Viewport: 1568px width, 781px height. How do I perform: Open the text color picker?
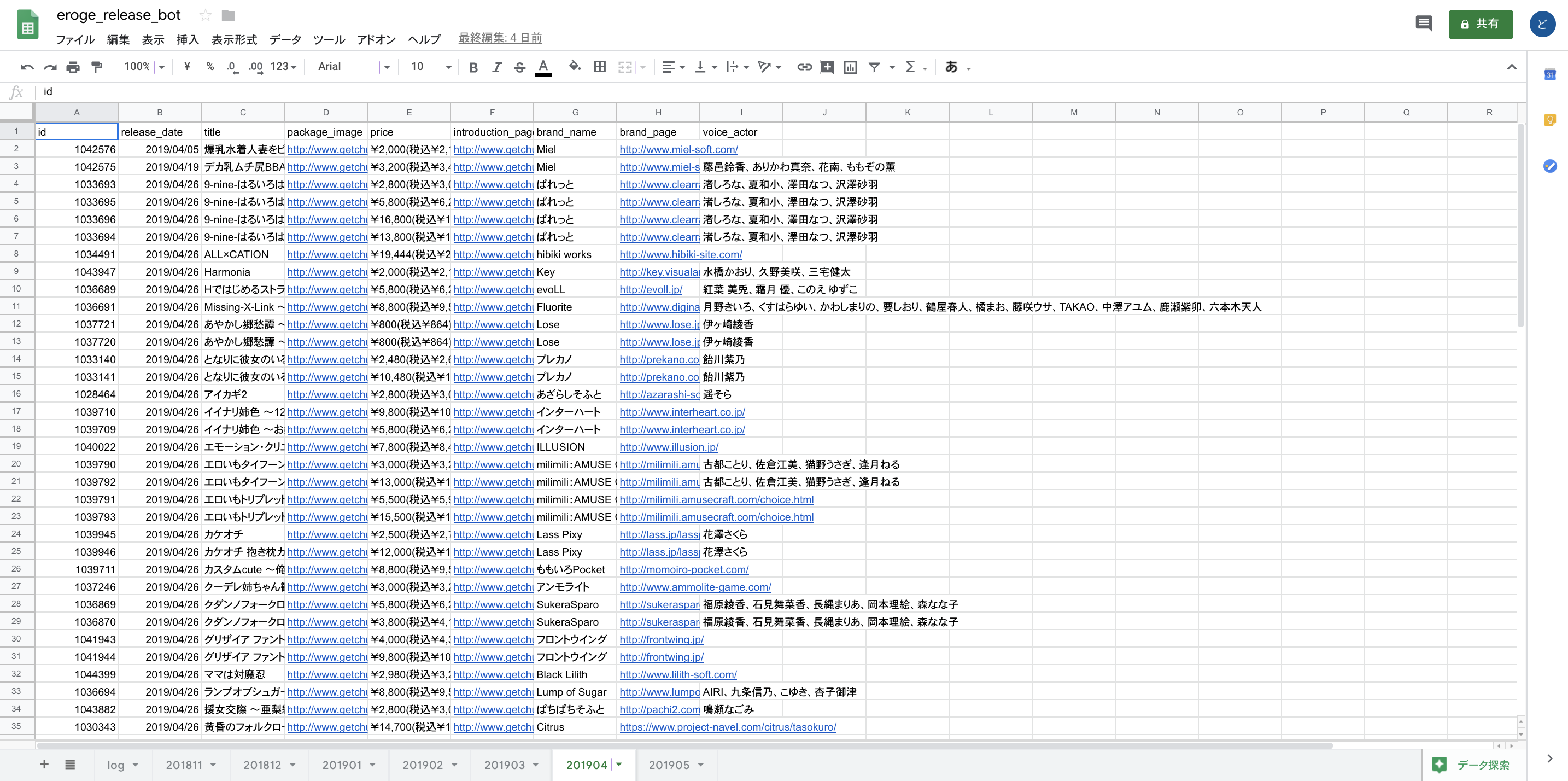[543, 67]
